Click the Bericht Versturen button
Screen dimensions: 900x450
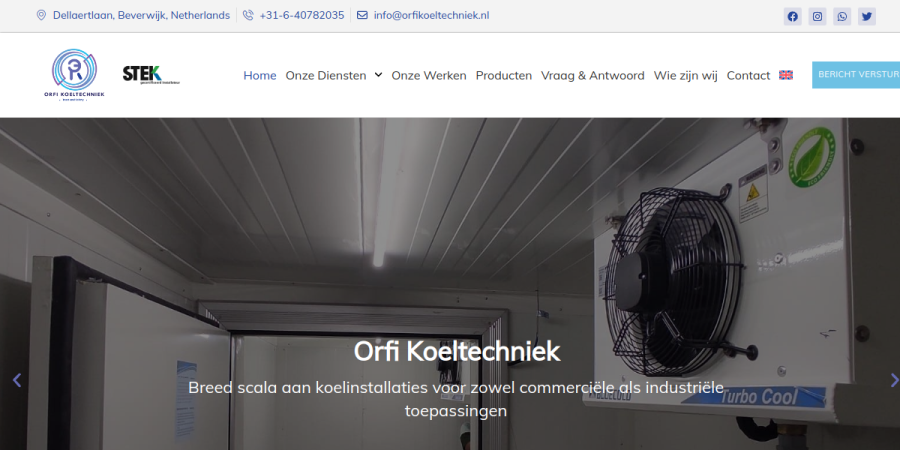[856, 75]
